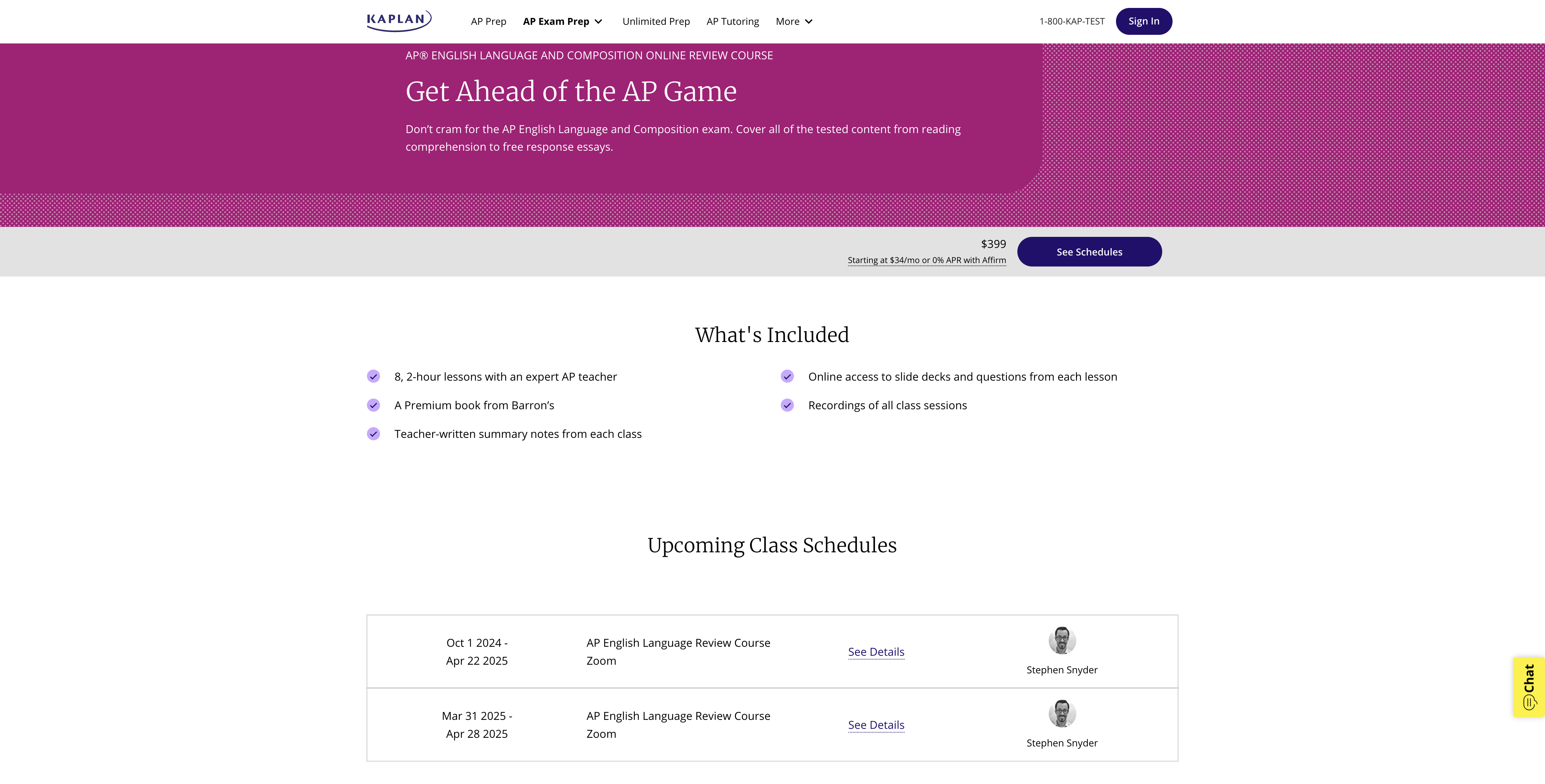Open the AP Prep nav item

pos(488,22)
